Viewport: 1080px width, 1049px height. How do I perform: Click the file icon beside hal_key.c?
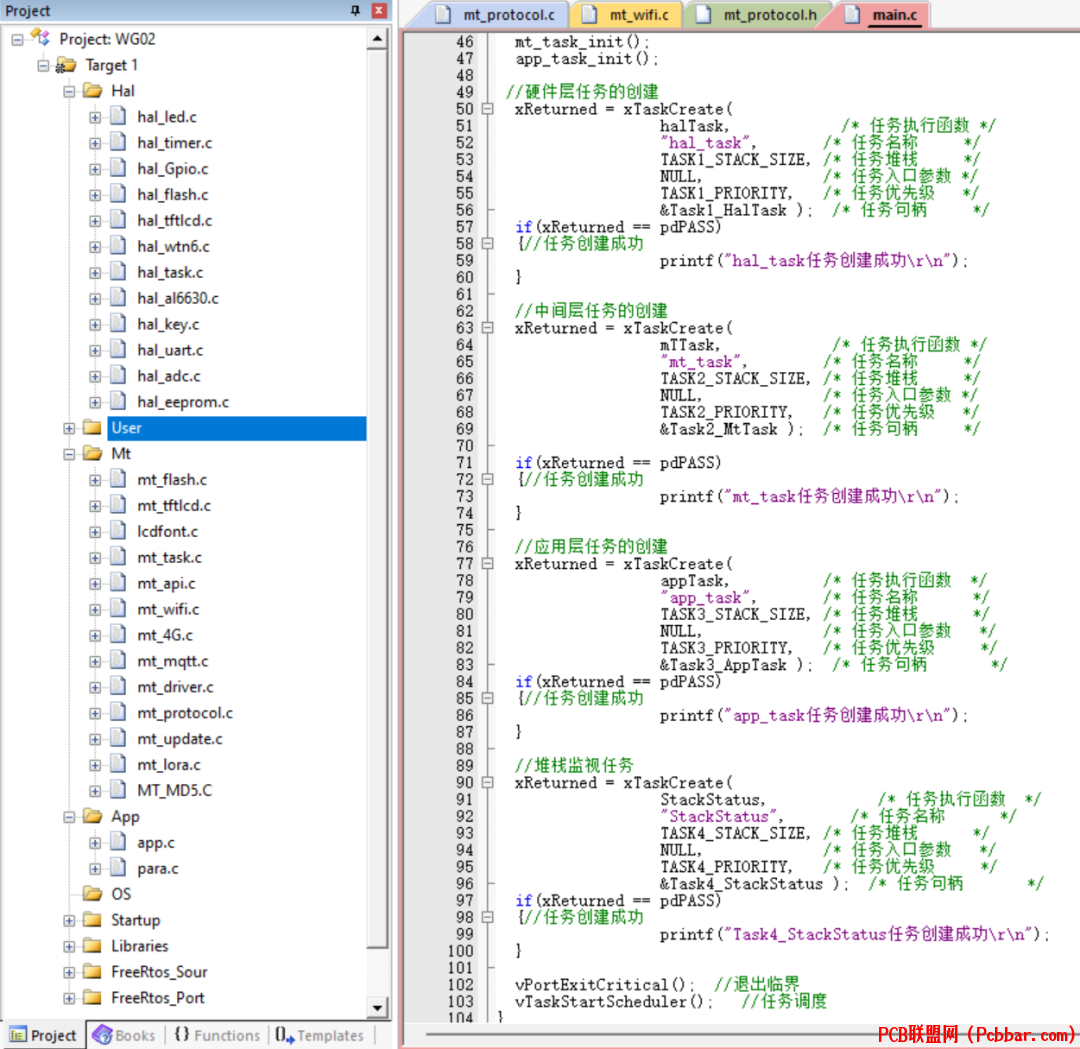118,324
